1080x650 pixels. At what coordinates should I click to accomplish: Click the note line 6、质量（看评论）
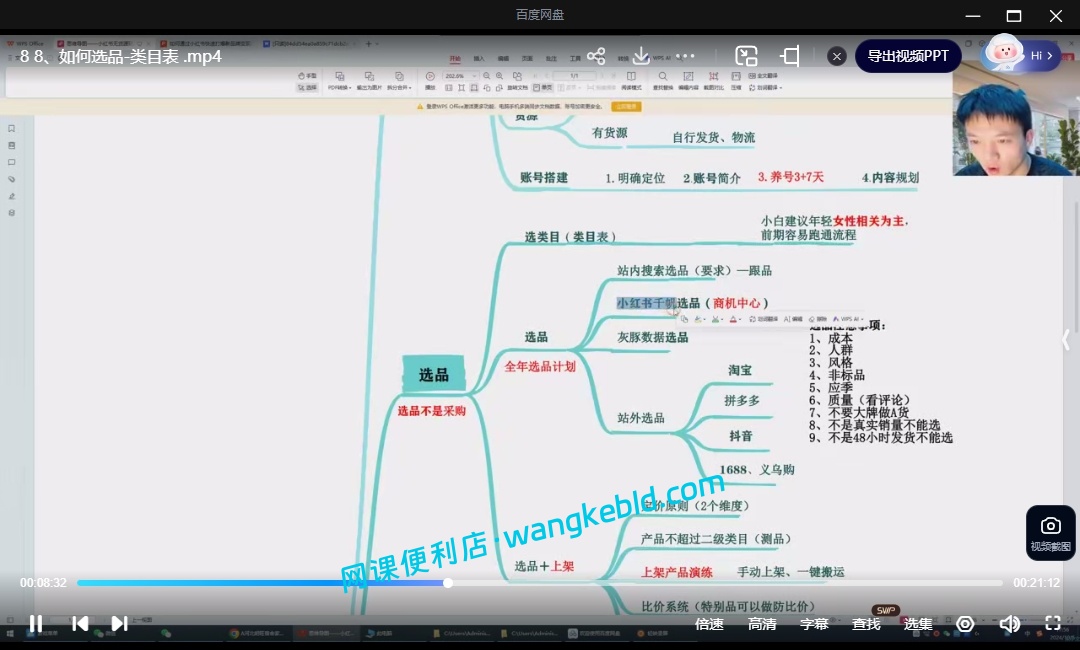pyautogui.click(x=860, y=400)
